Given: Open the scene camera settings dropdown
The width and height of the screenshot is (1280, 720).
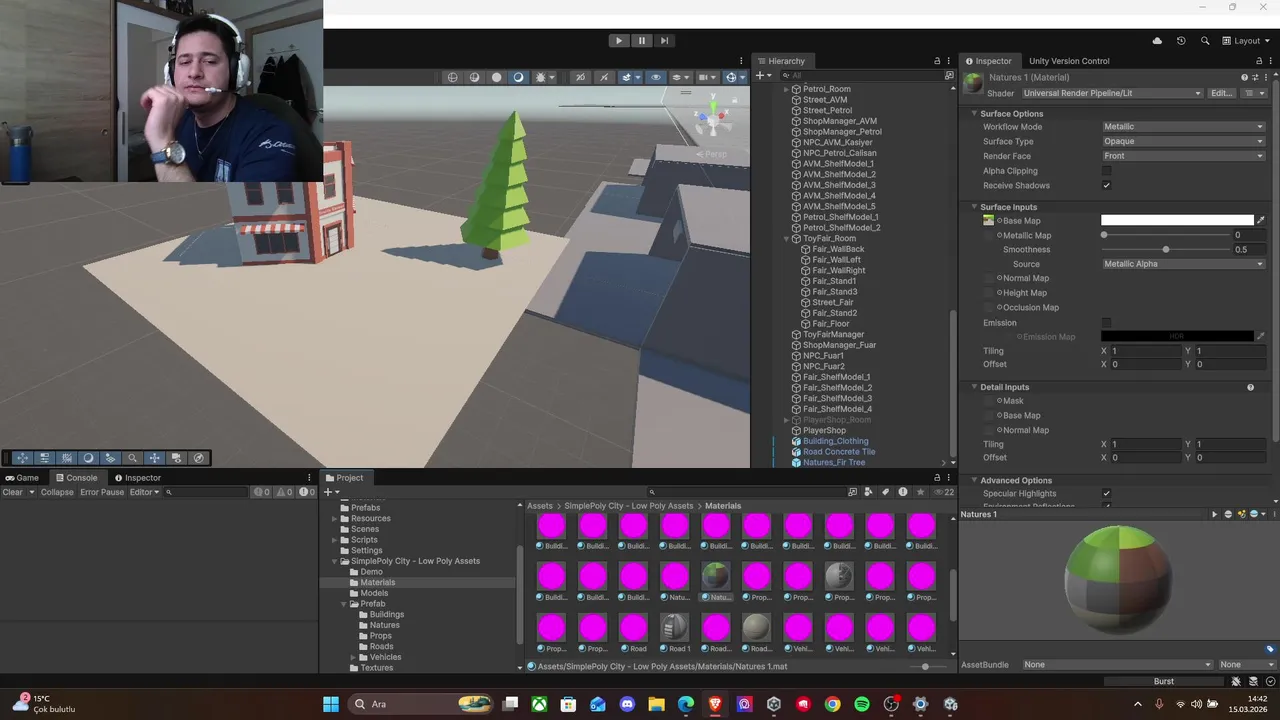Looking at the screenshot, I should click(x=707, y=77).
